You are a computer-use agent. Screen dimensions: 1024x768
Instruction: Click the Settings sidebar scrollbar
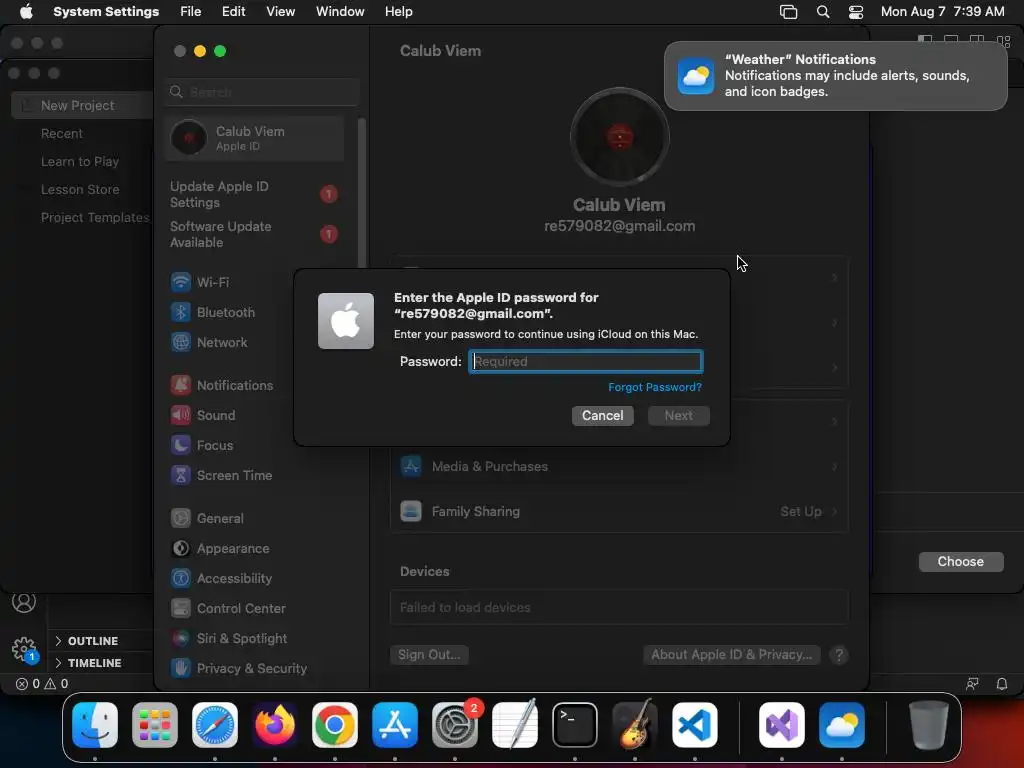[x=361, y=193]
